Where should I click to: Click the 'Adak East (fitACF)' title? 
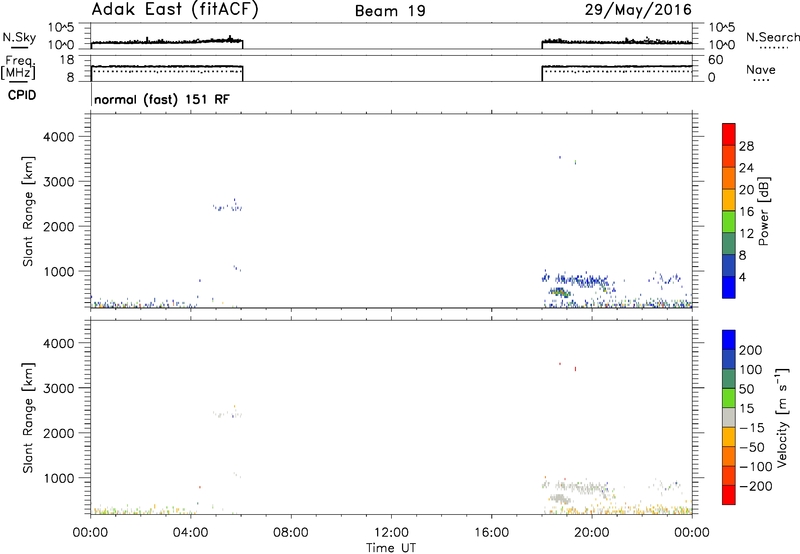click(175, 10)
